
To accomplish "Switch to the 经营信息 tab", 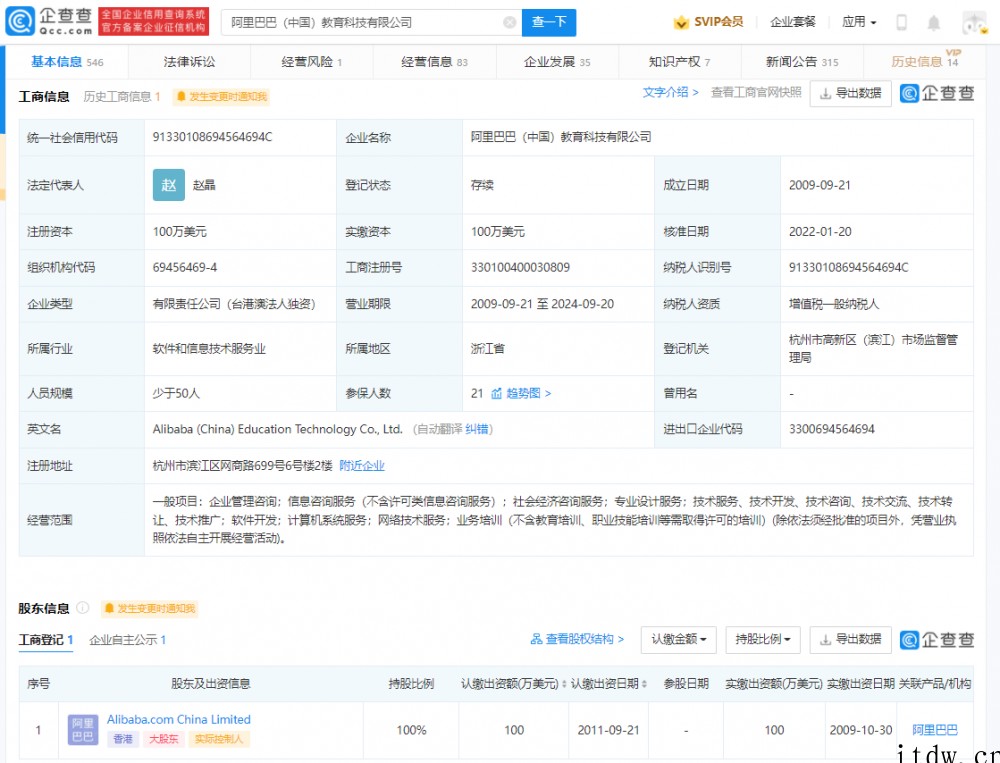I will 434,62.
